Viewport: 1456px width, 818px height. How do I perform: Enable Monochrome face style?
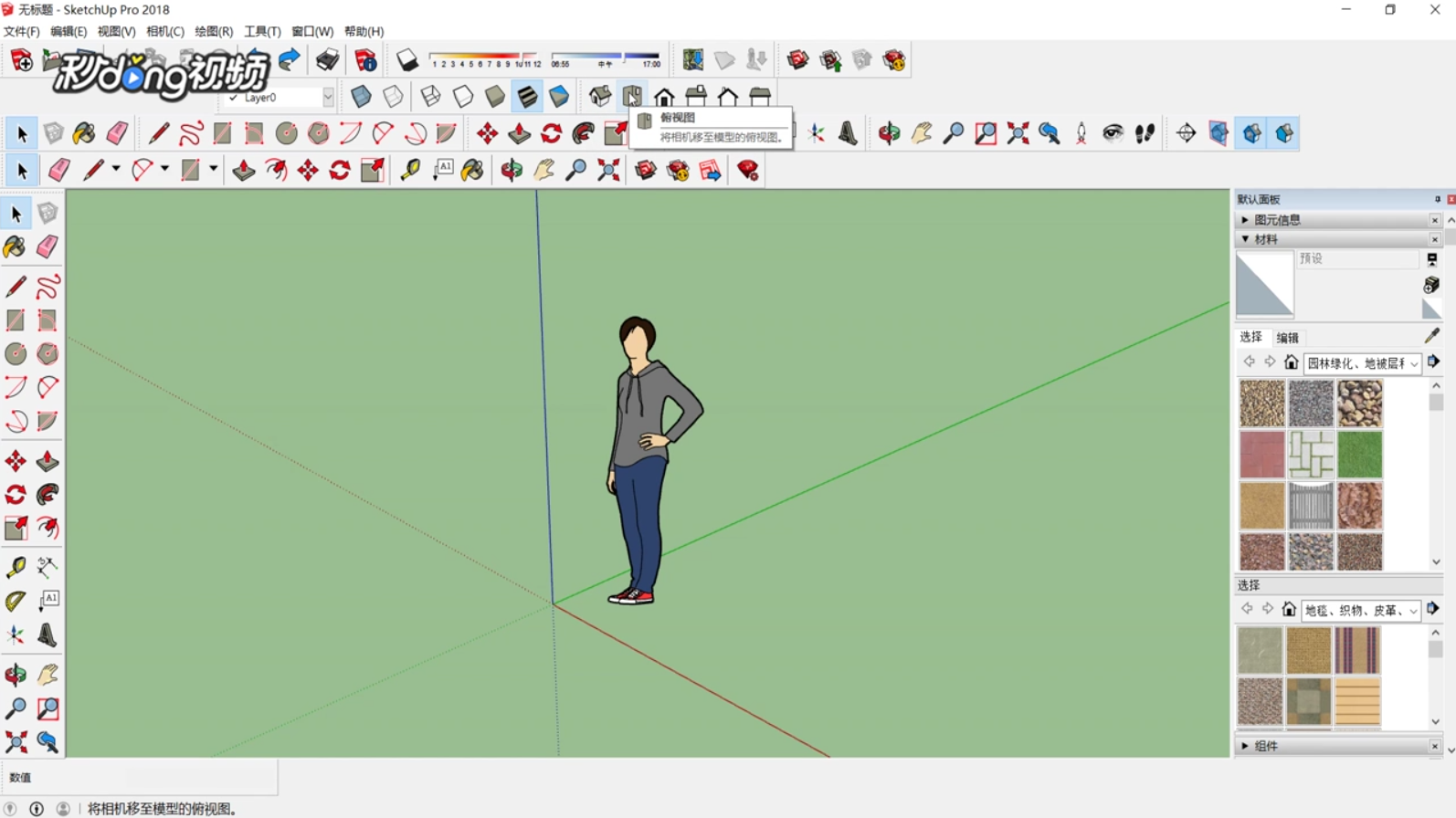559,96
